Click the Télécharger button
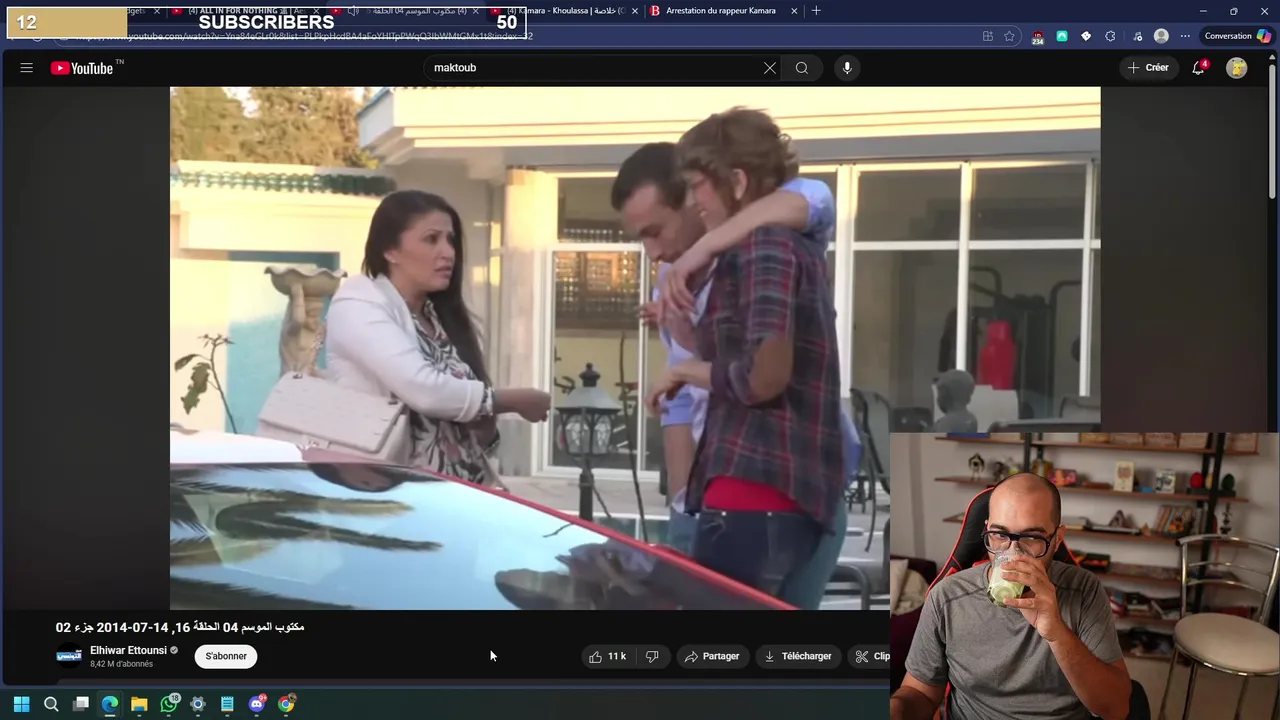 pos(798,656)
